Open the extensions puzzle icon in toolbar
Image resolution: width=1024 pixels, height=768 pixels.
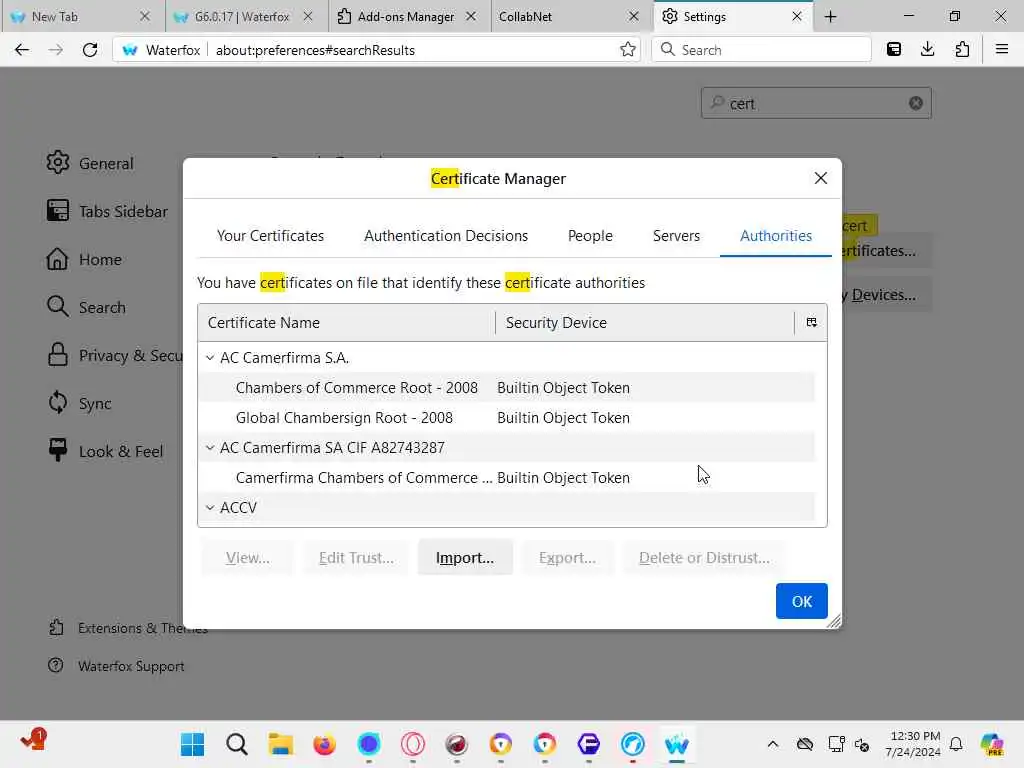coord(962,50)
